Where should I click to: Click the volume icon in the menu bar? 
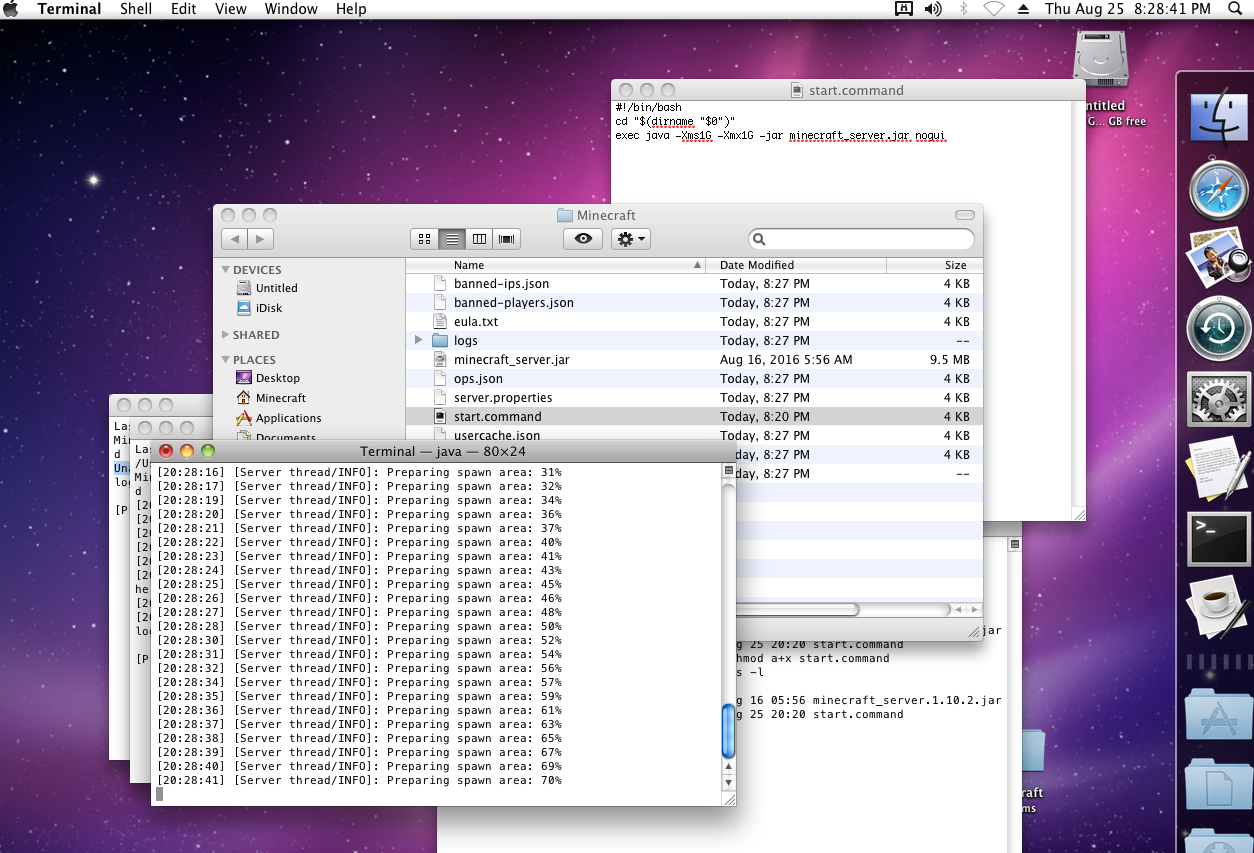click(x=933, y=9)
